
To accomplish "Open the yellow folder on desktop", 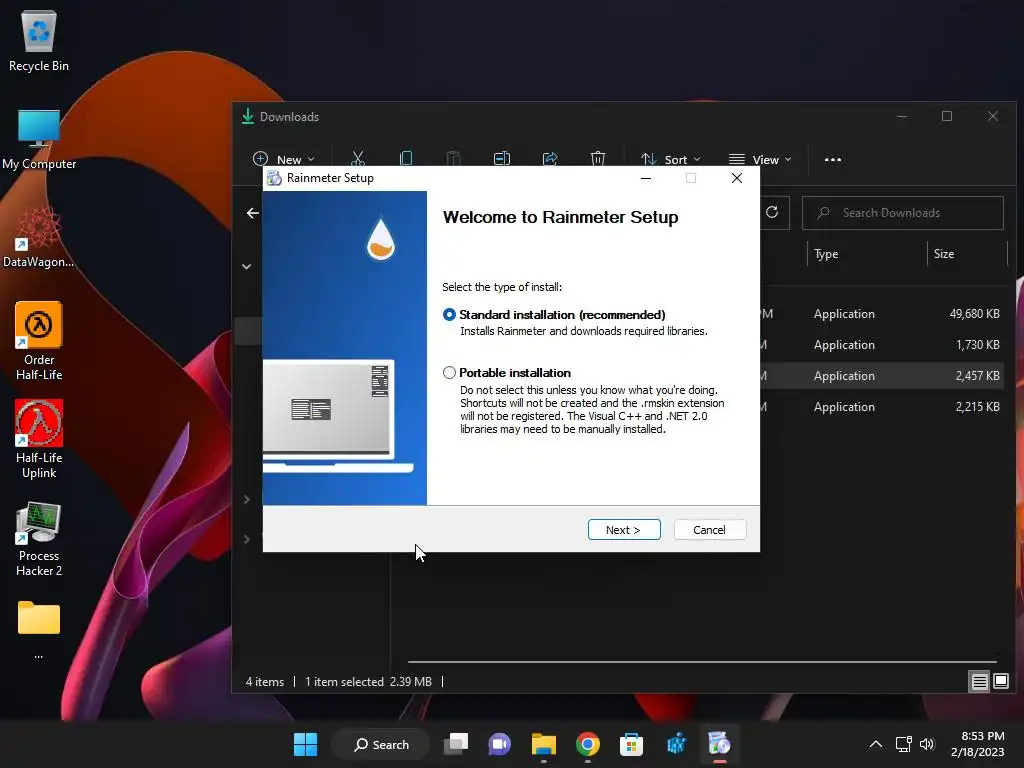I will 39,618.
